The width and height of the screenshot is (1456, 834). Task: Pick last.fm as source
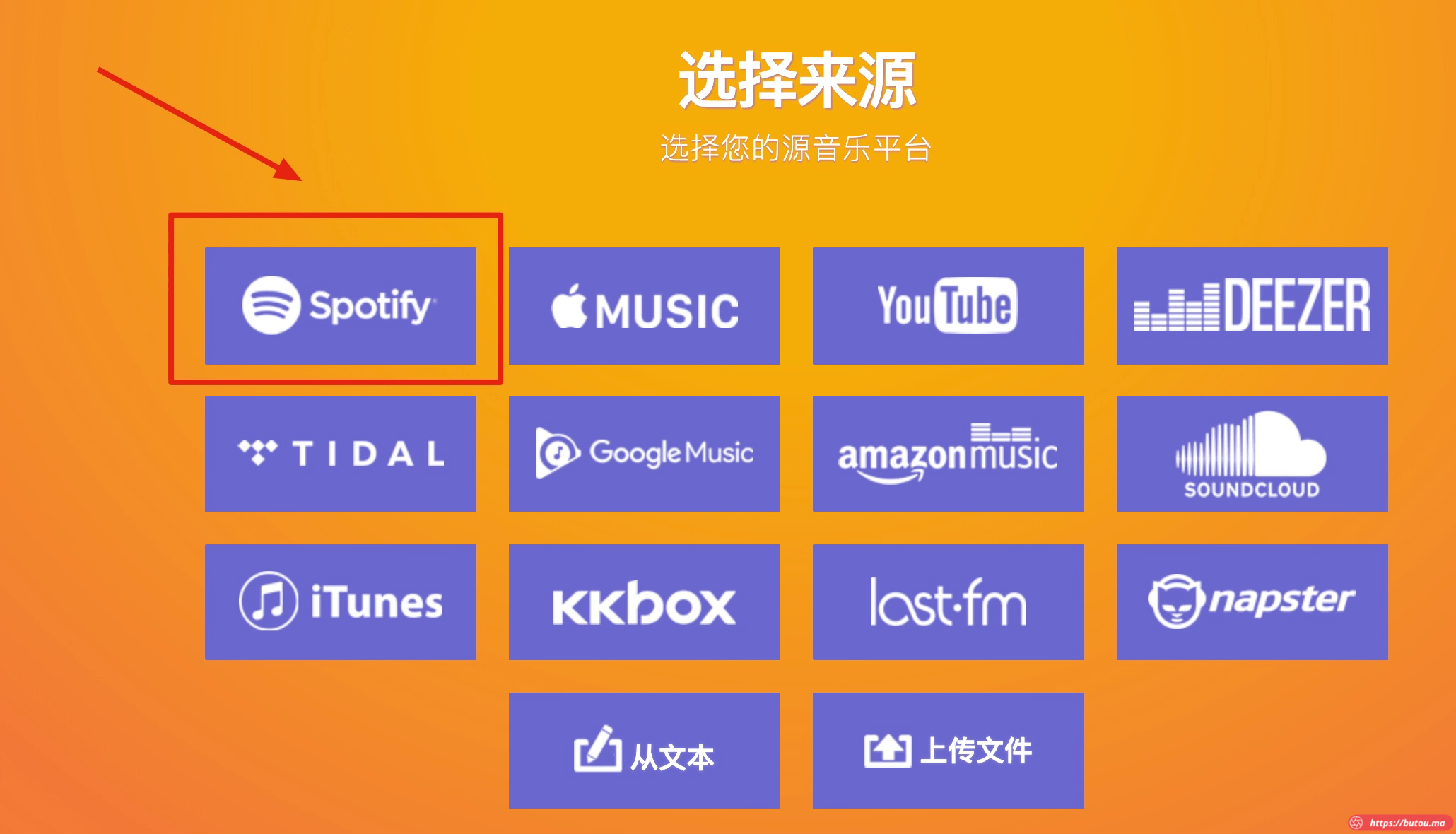[x=949, y=602]
